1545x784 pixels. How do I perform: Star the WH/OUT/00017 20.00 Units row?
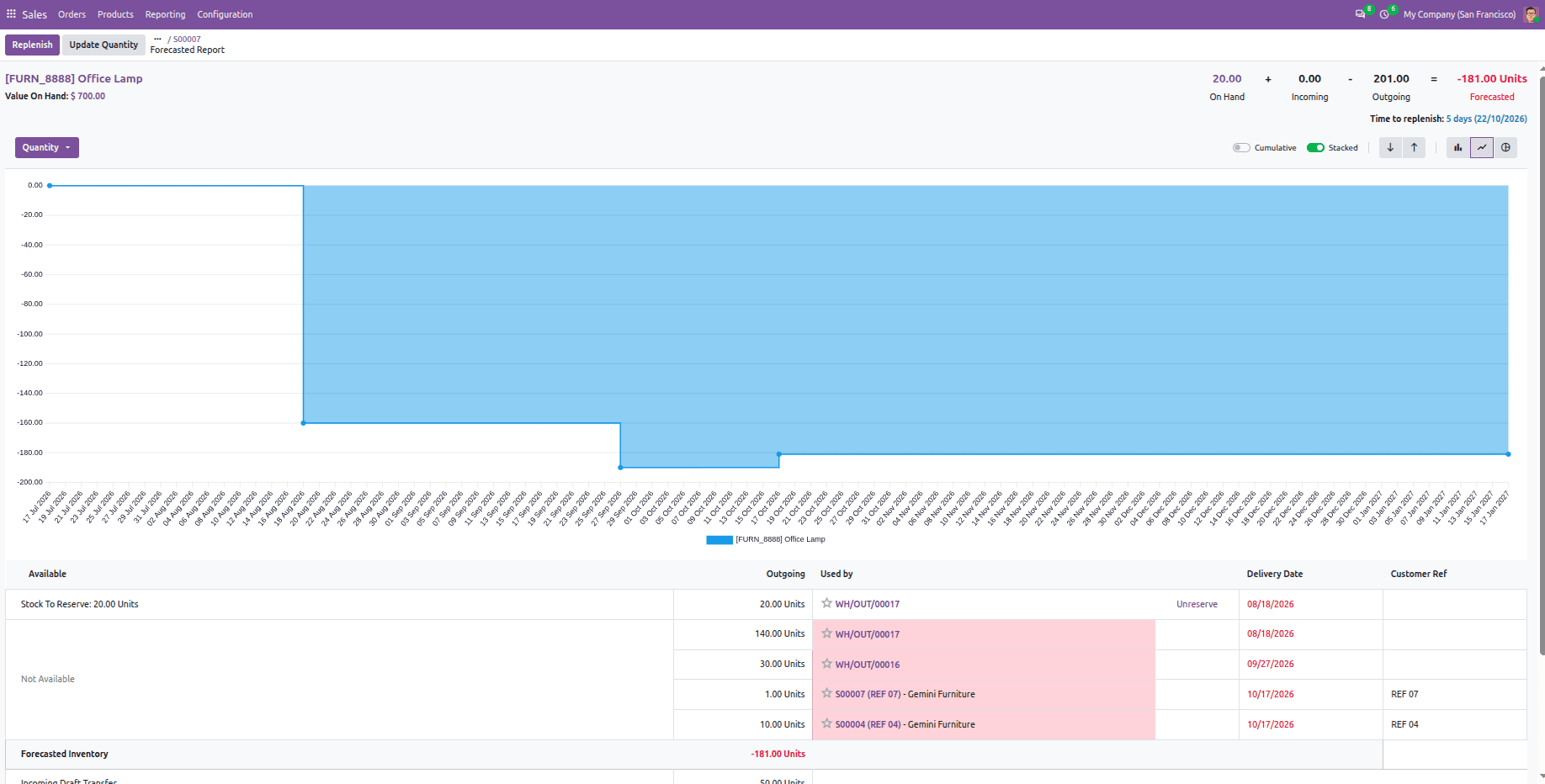(x=827, y=603)
